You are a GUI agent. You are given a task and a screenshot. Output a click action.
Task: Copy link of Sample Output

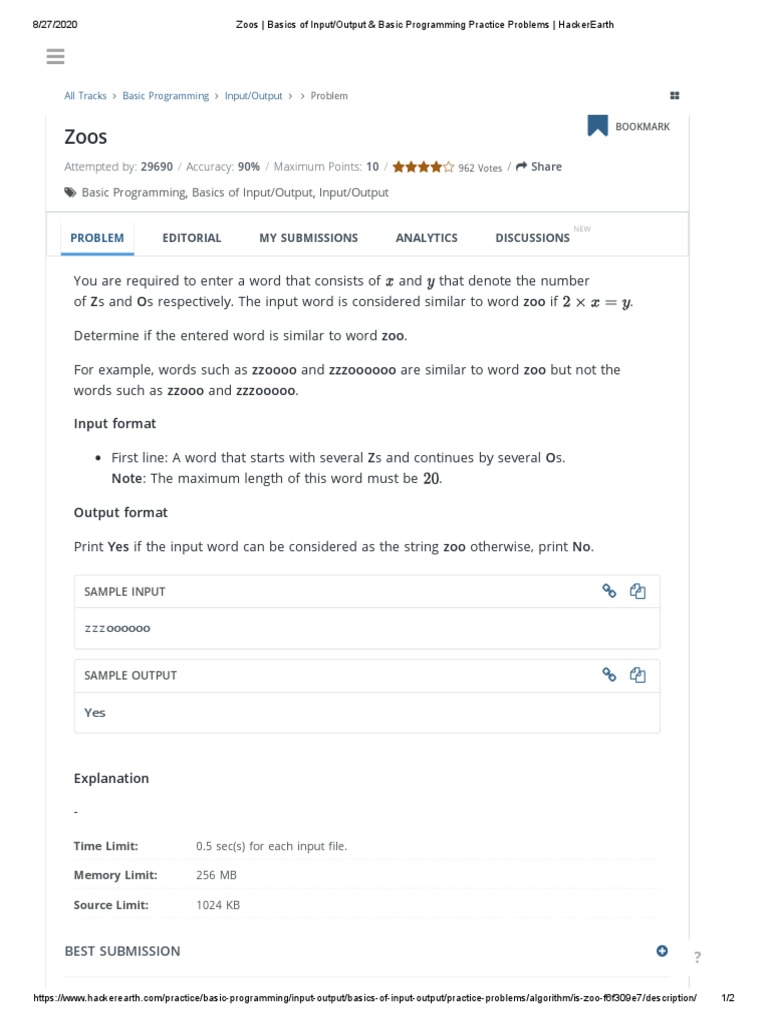coord(608,675)
